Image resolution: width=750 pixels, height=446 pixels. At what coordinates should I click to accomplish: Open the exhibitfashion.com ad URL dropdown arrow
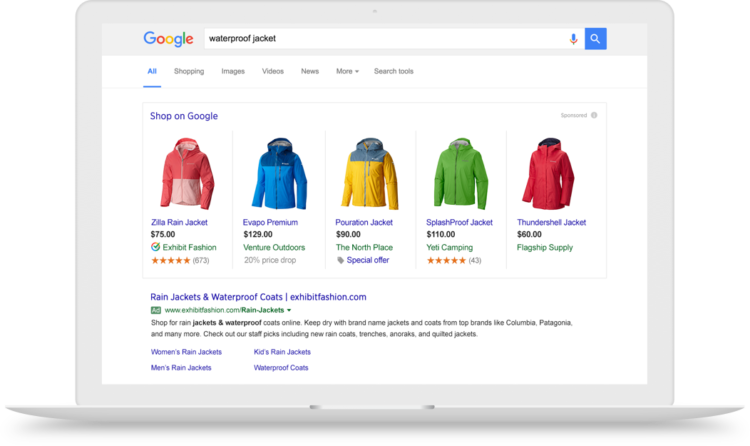point(289,310)
